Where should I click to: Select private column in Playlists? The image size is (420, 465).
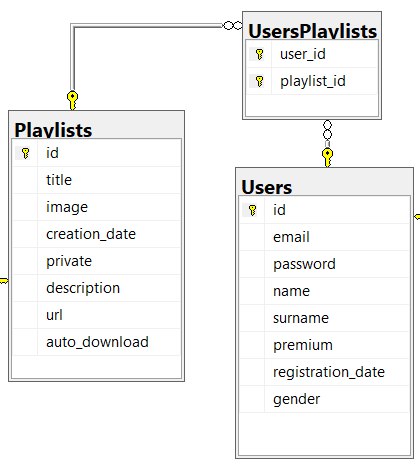pos(97,261)
